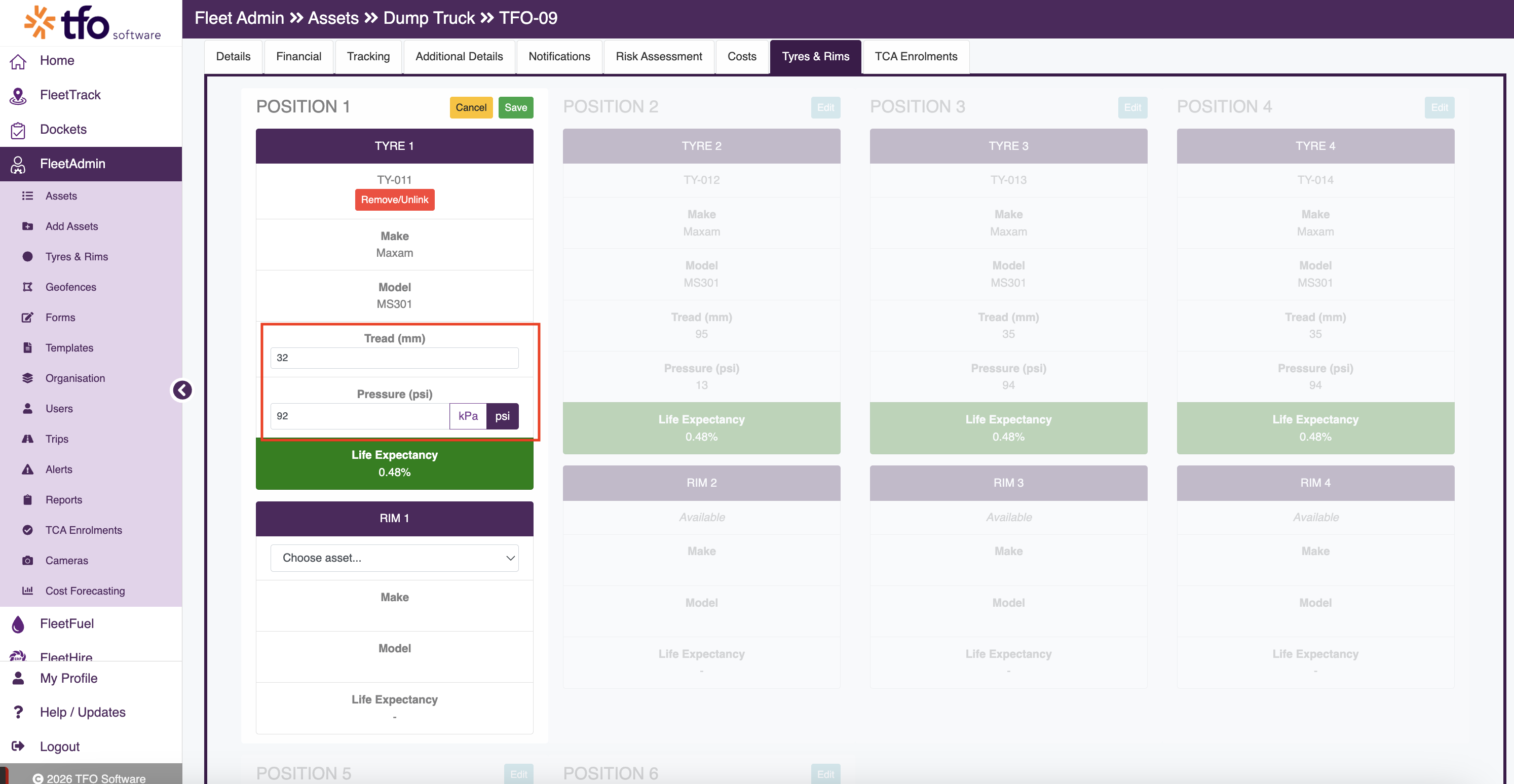The height and width of the screenshot is (784, 1514).
Task: Collapse the sidebar with chevron button
Action: (182, 390)
